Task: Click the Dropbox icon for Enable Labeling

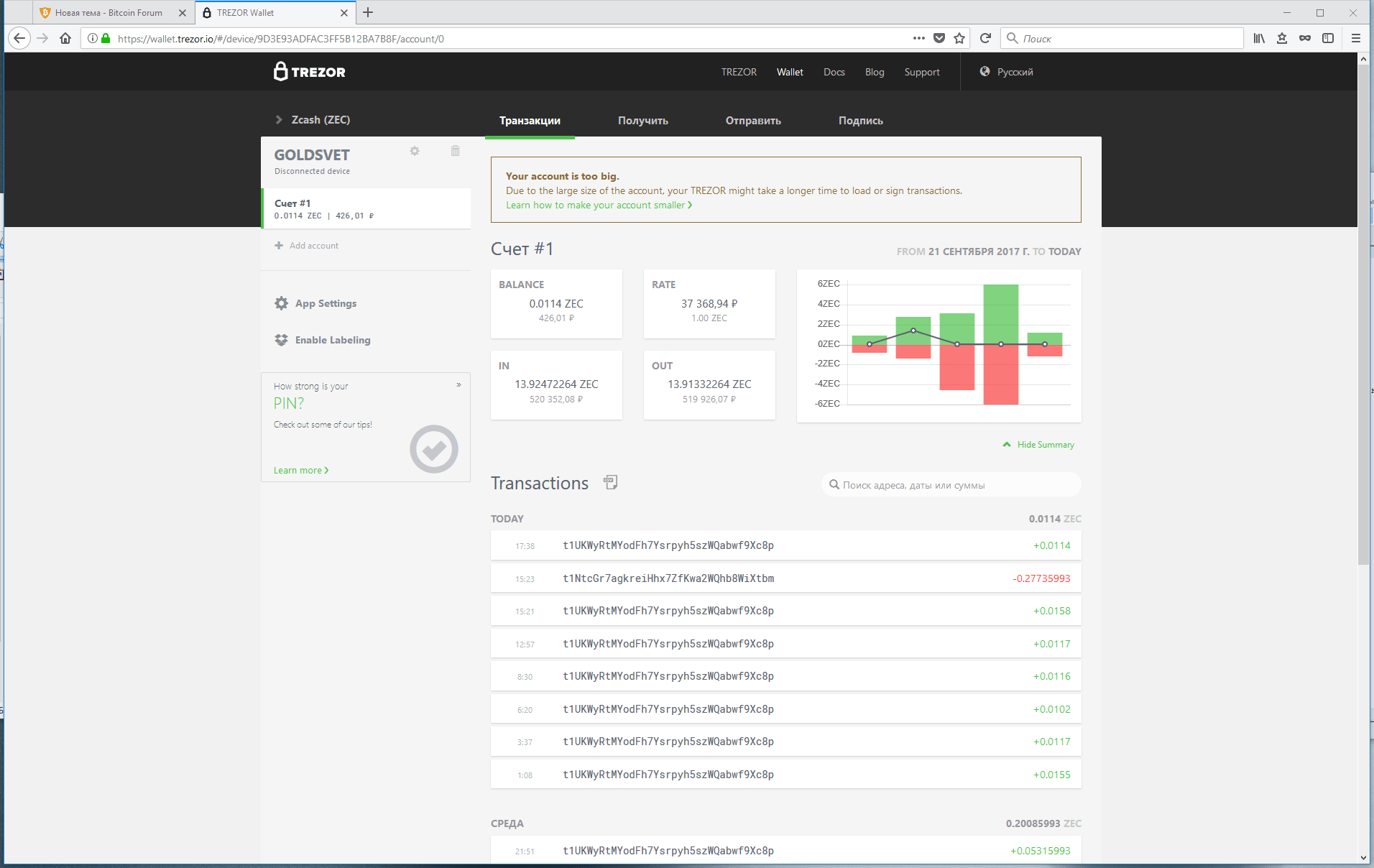Action: tap(281, 340)
